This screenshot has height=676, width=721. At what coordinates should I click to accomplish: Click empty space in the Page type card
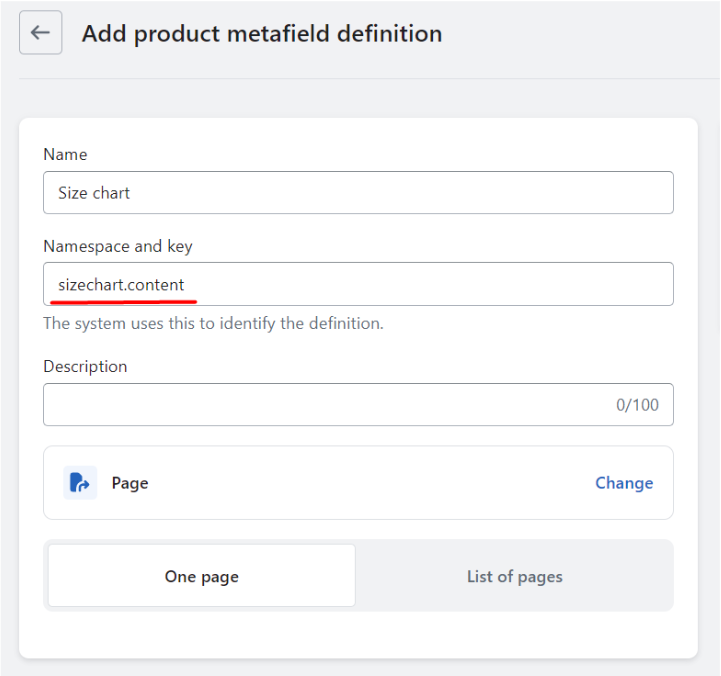(x=368, y=483)
